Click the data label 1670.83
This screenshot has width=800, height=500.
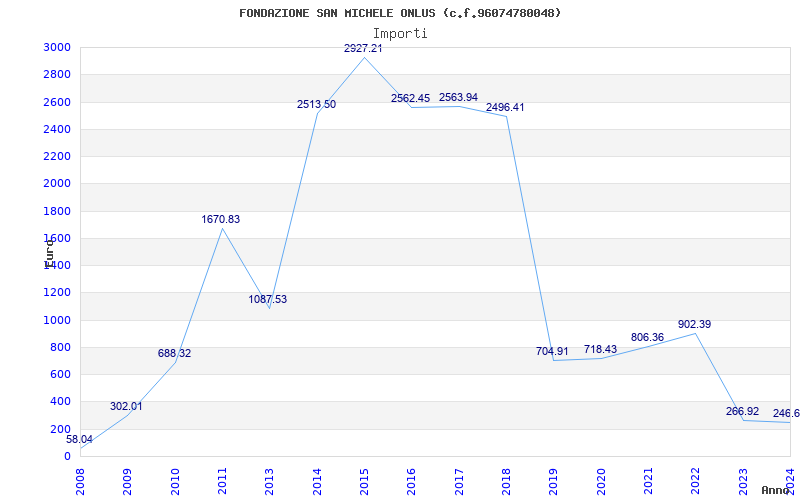[220, 219]
